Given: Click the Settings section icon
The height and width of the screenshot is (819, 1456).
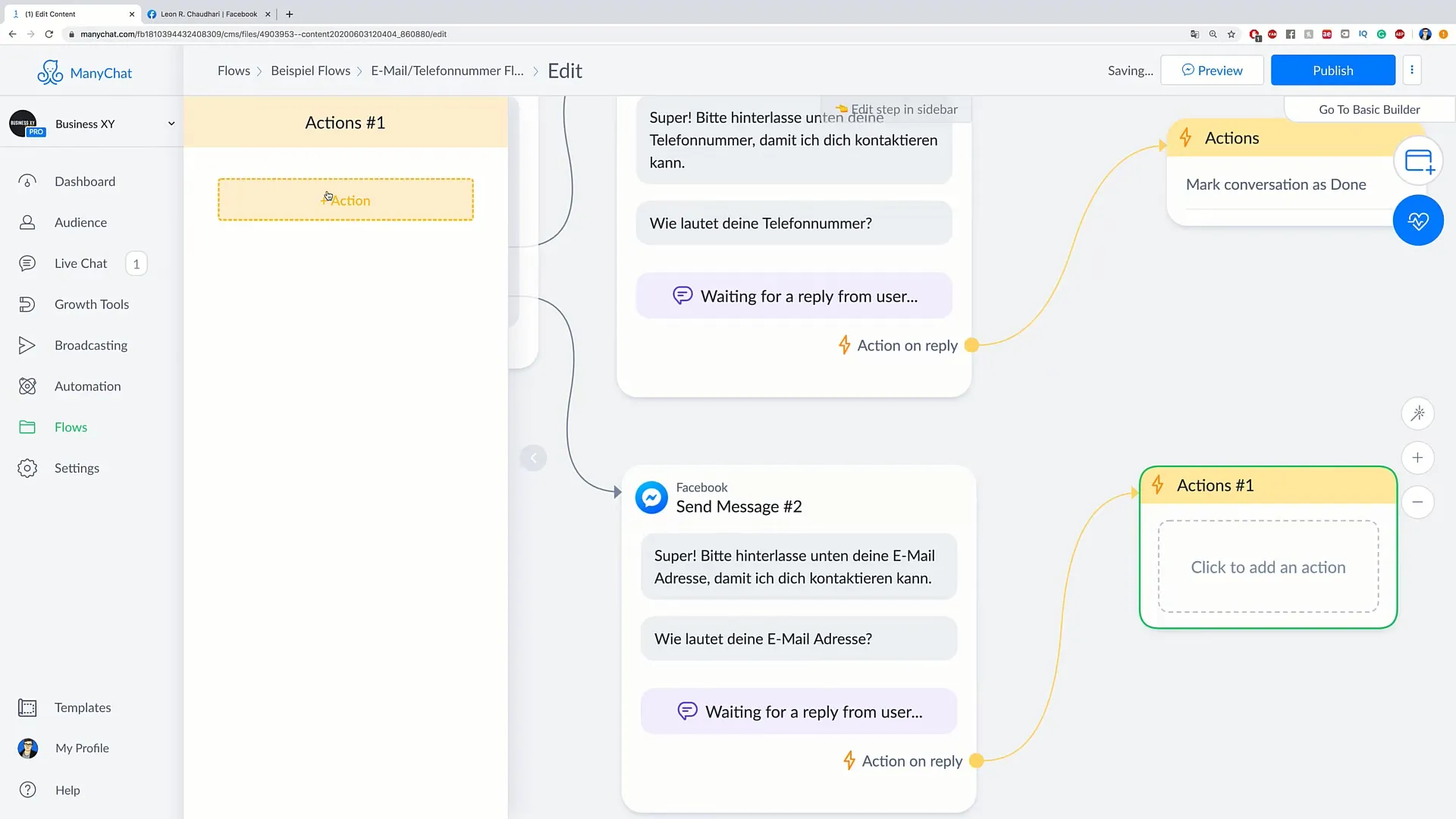Looking at the screenshot, I should (27, 468).
